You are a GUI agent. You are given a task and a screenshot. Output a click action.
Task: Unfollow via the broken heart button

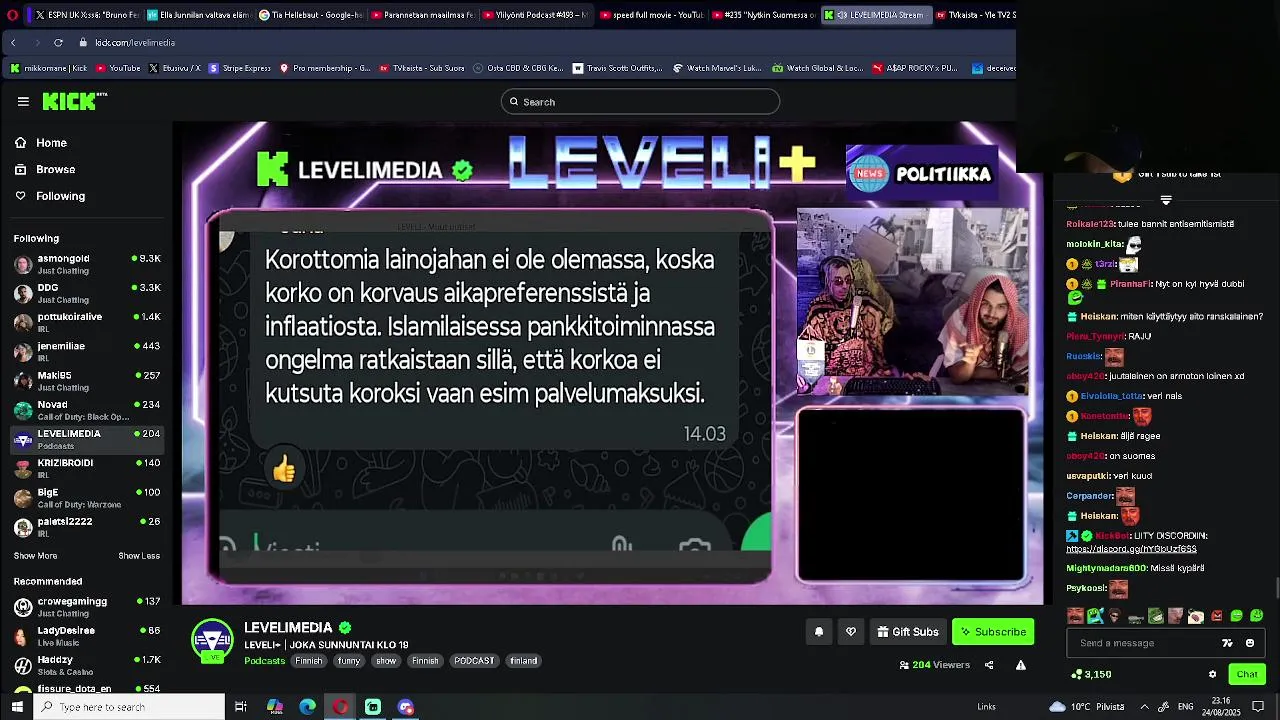point(851,632)
